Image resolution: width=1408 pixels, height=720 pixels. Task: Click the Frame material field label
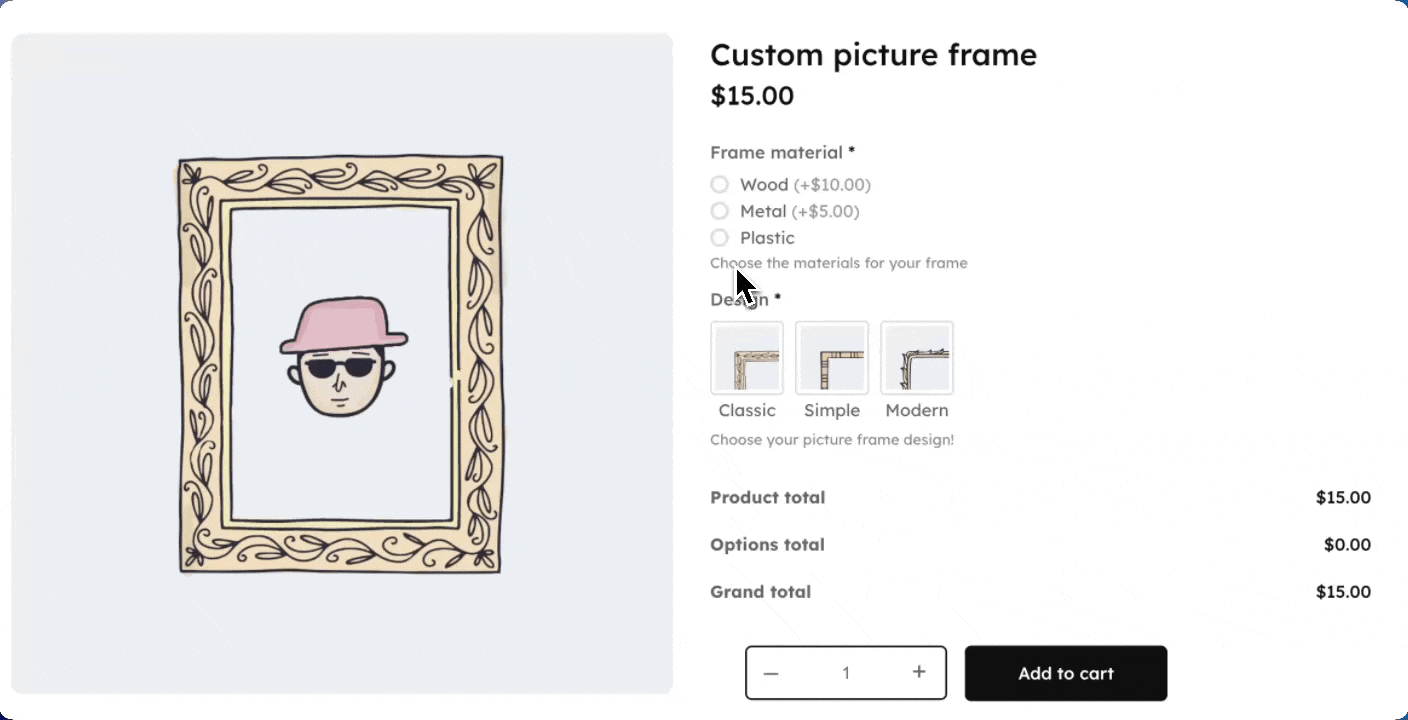pos(777,152)
